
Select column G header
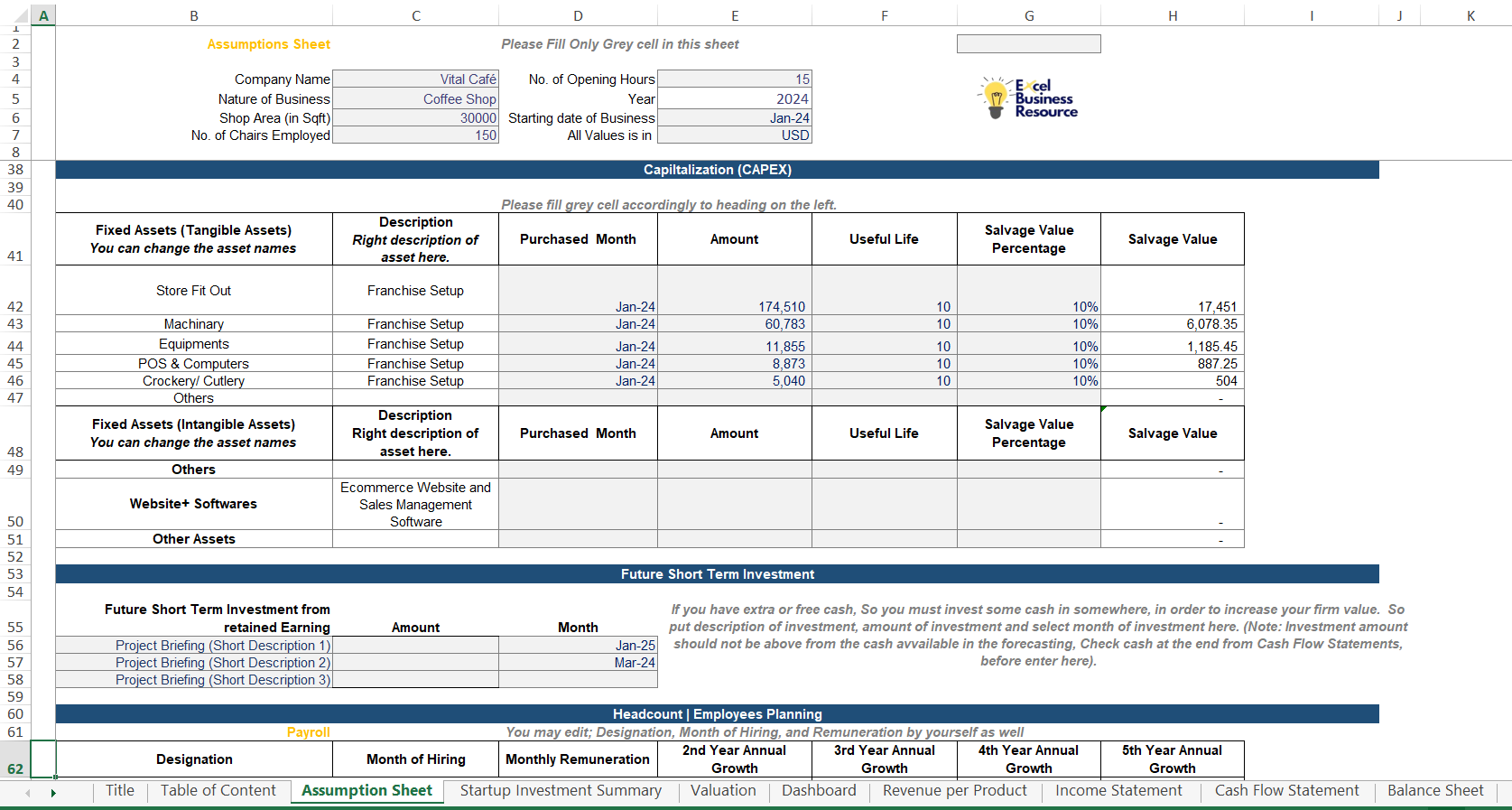point(1029,15)
